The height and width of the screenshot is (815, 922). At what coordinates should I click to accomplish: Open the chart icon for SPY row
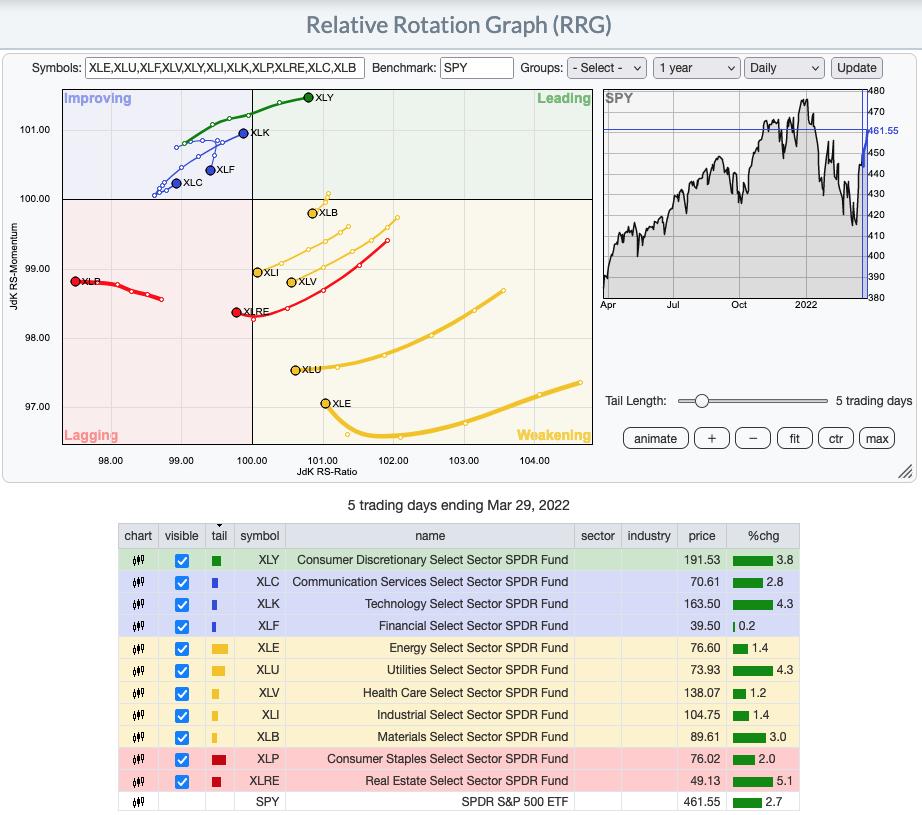point(138,802)
